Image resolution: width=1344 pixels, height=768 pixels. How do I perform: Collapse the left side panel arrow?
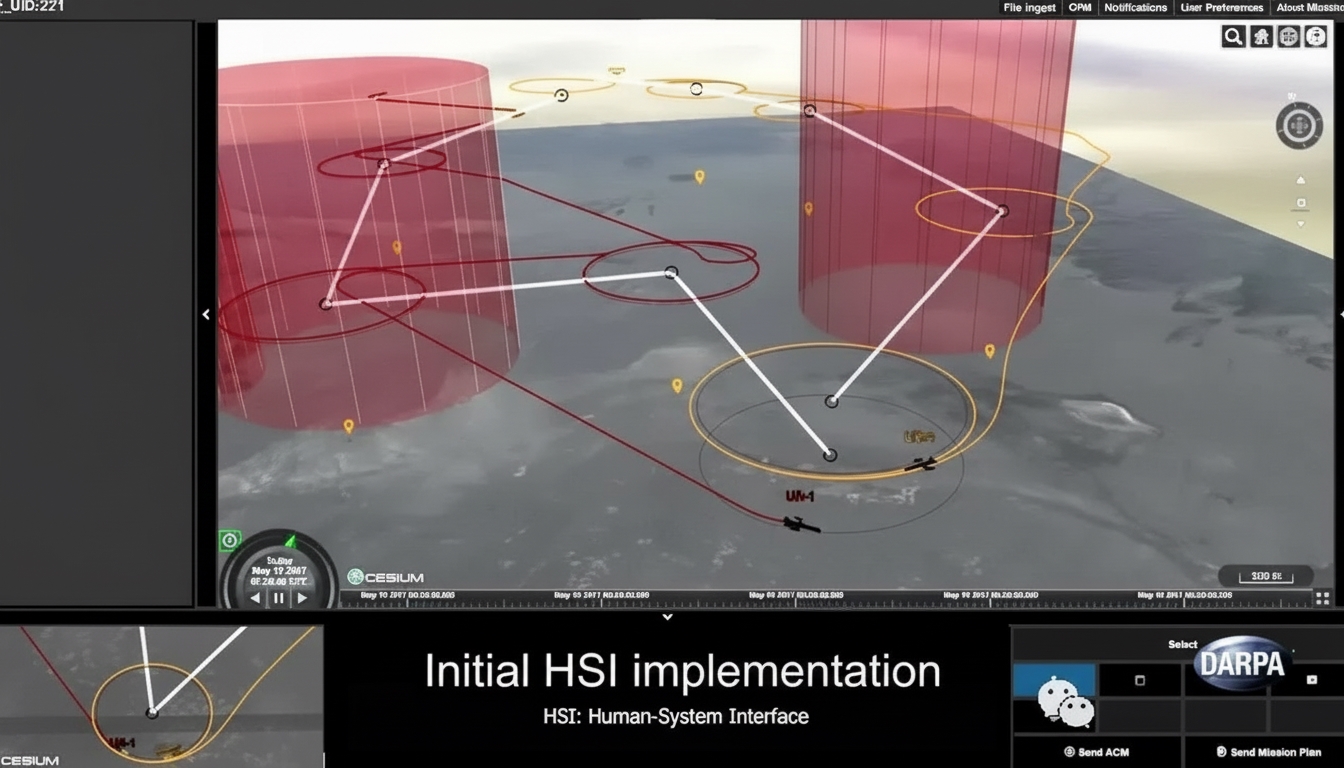click(206, 314)
